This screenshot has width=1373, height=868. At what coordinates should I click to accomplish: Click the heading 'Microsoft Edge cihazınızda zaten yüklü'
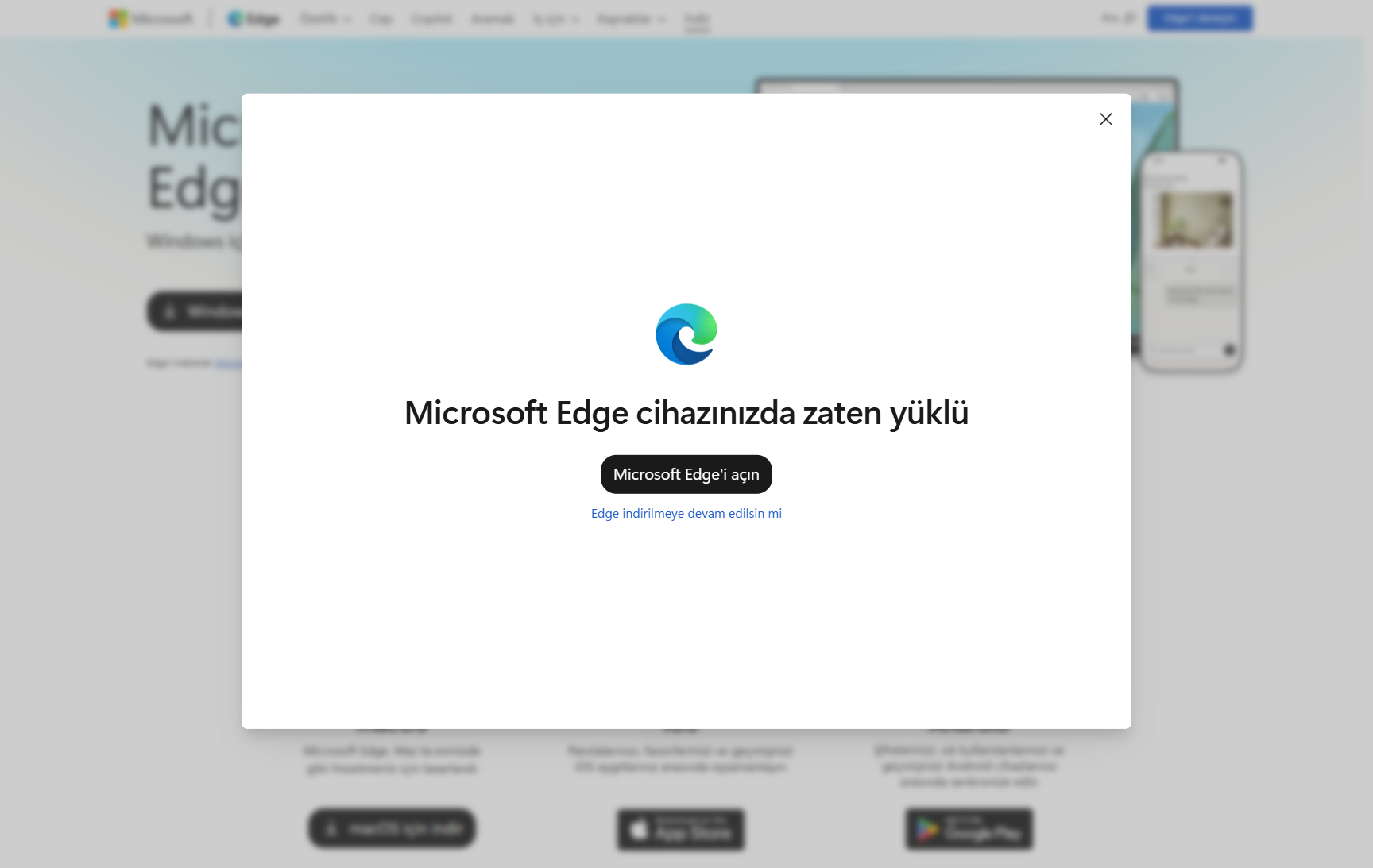click(686, 413)
